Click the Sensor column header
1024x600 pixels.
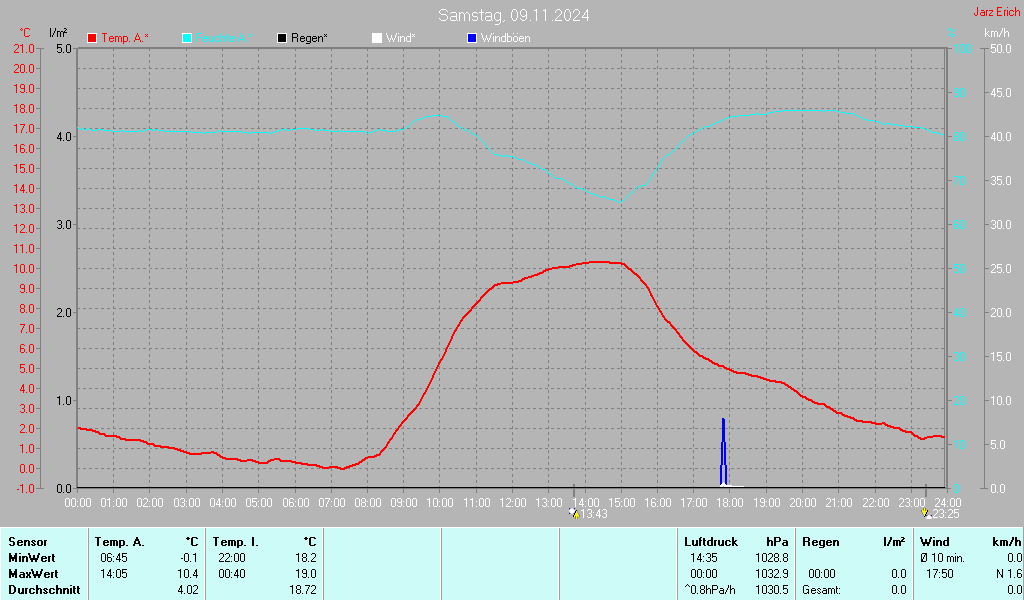[27, 541]
